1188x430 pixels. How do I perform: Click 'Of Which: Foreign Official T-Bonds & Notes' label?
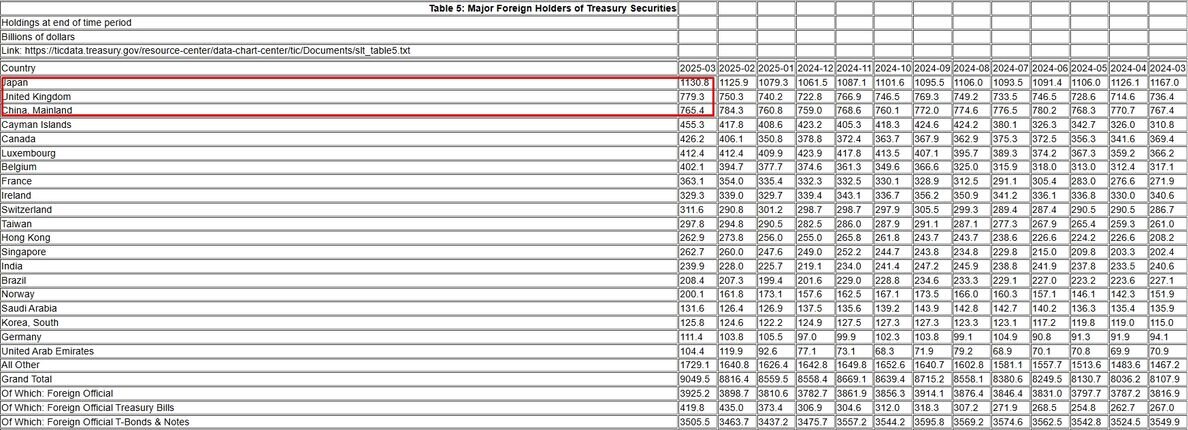point(339,422)
